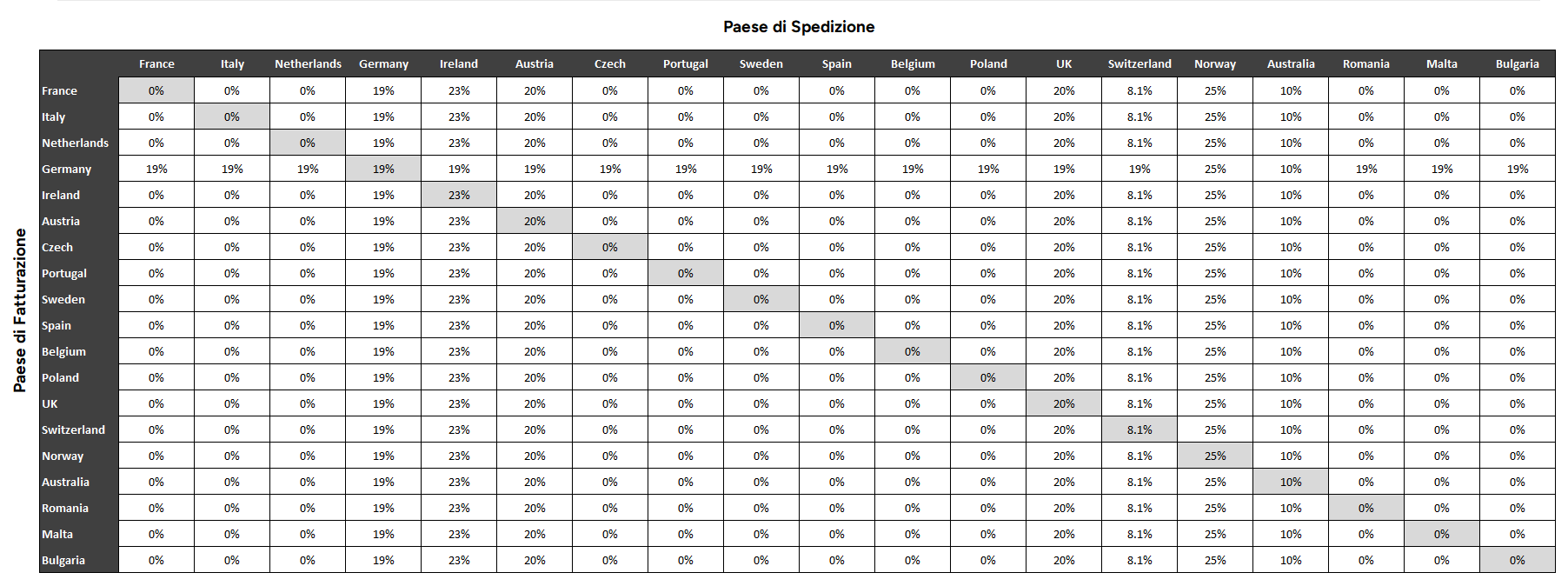Select the Germany row header
This screenshot has width=1568, height=586.
point(67,169)
